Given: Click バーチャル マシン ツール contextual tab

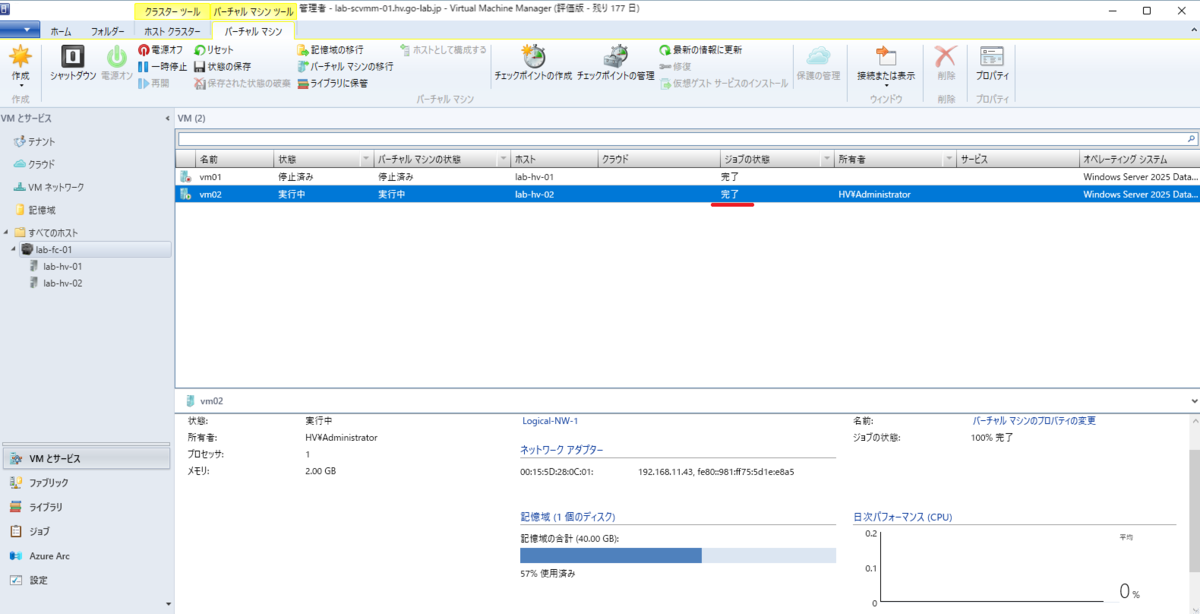Looking at the screenshot, I should pos(254,11).
